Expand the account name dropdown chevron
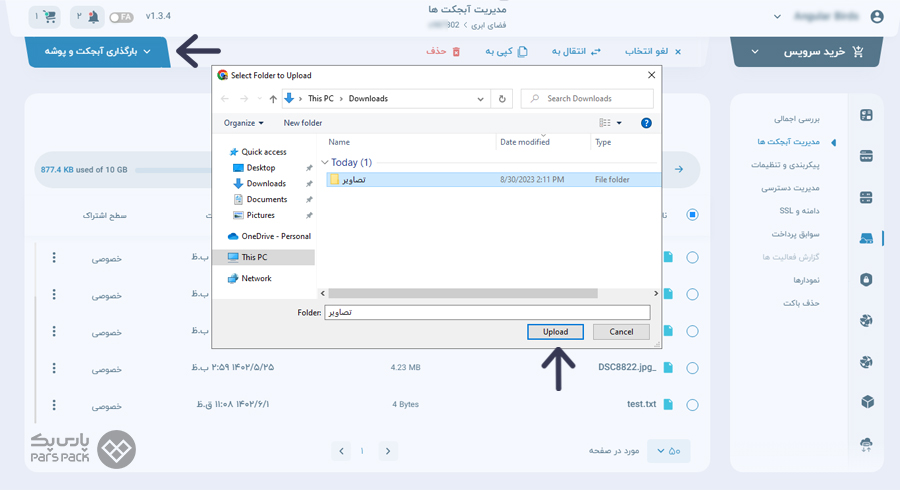 (777, 17)
